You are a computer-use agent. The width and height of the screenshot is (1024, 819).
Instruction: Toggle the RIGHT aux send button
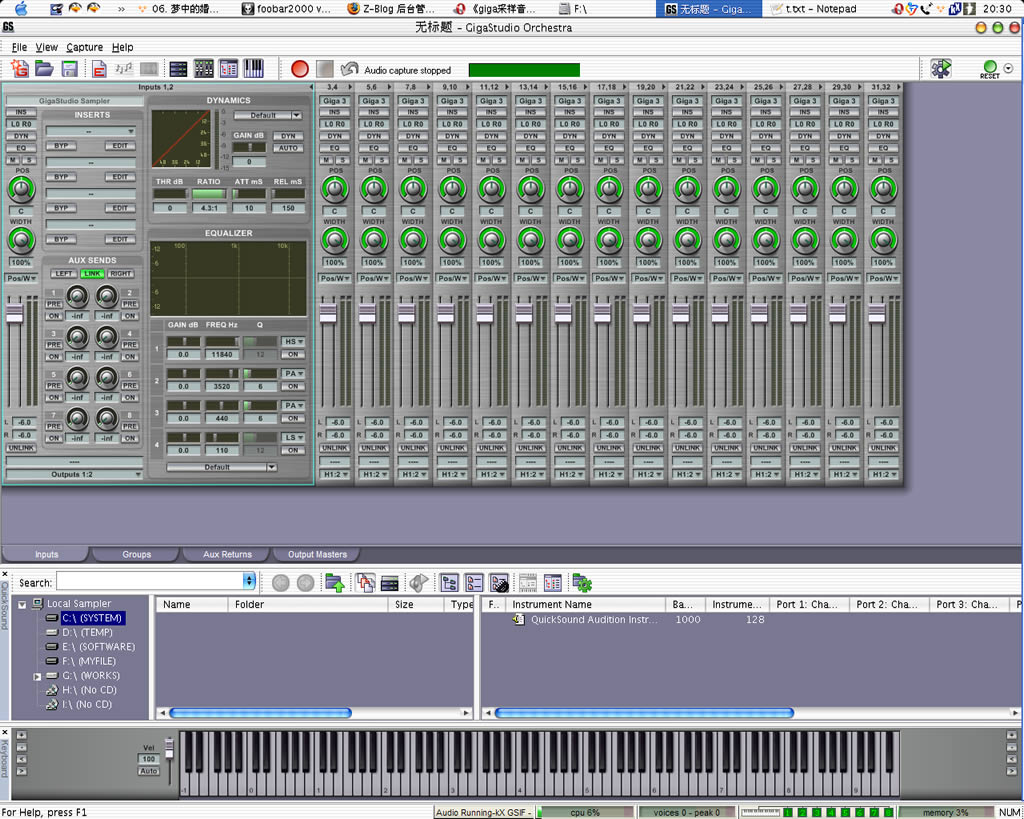121,274
